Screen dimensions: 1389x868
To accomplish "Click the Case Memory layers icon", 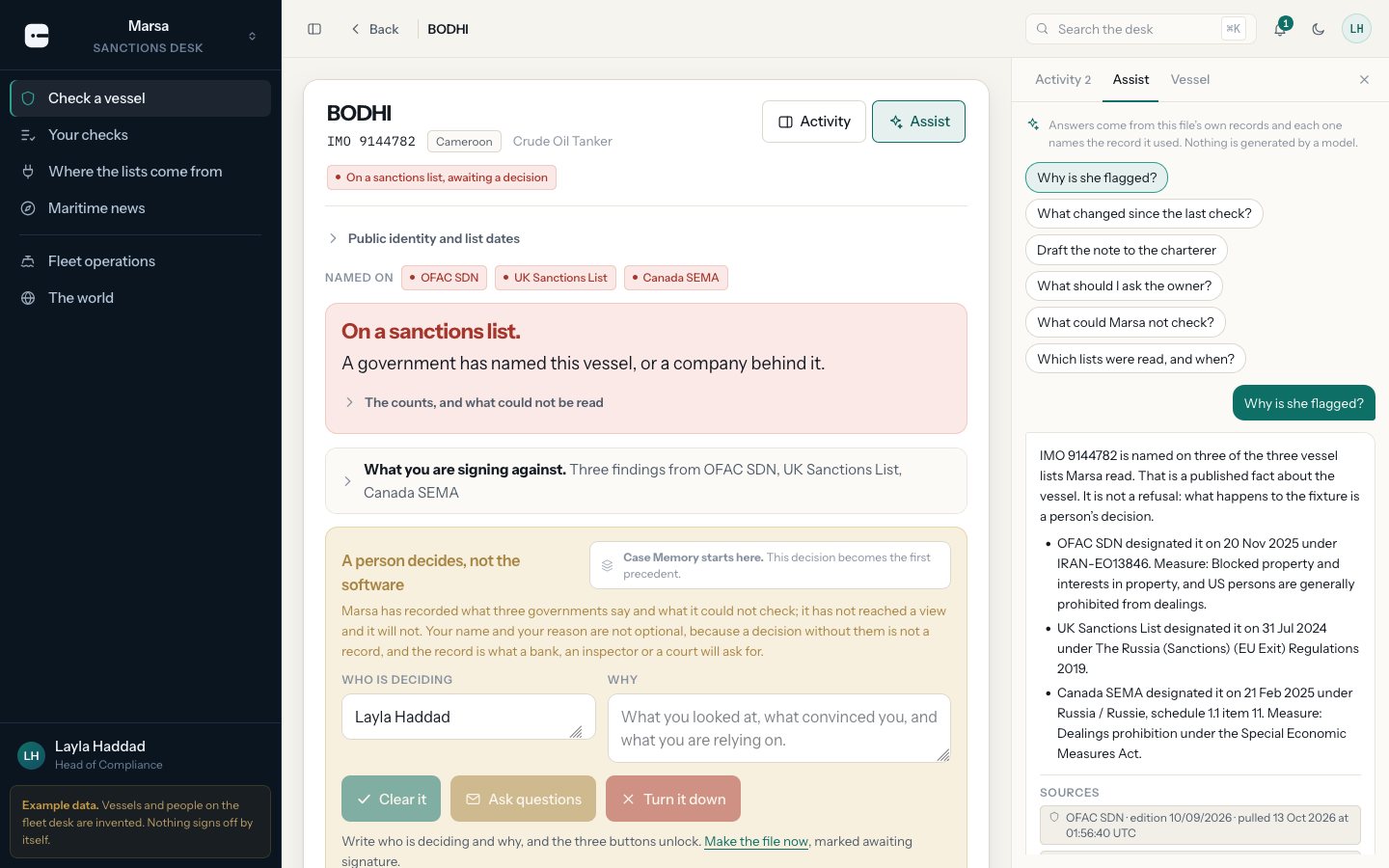I will 607,565.
